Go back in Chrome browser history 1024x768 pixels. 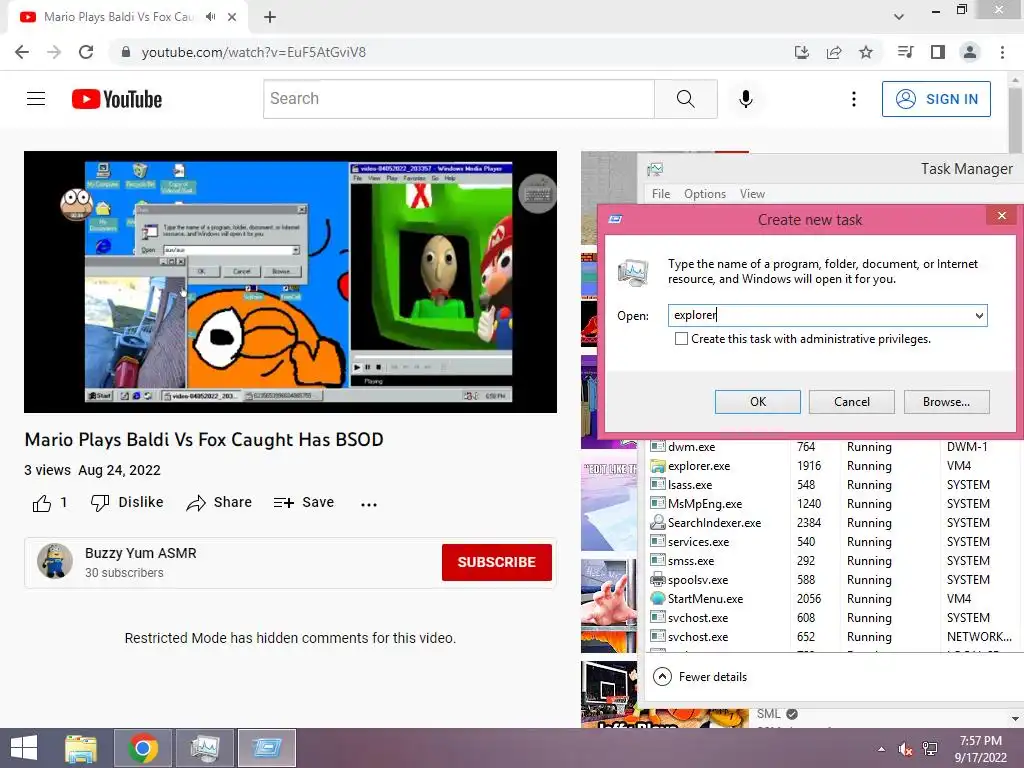click(x=22, y=52)
